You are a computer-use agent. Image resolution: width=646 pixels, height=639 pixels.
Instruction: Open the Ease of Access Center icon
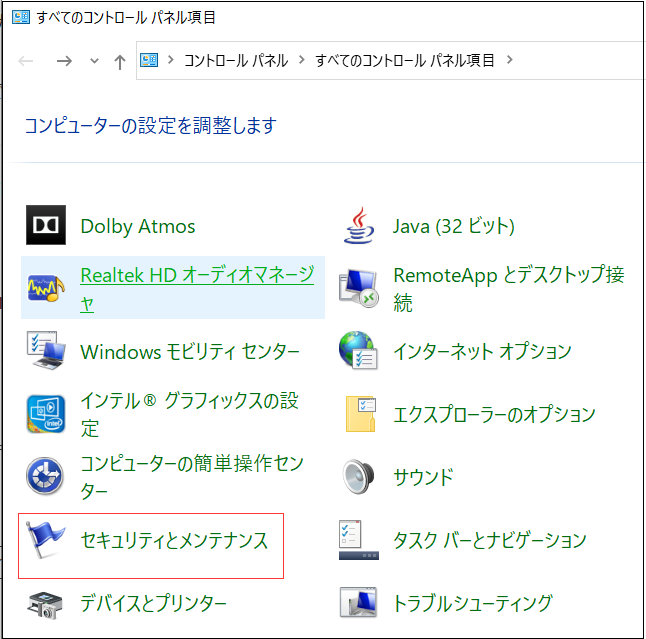pos(45,476)
